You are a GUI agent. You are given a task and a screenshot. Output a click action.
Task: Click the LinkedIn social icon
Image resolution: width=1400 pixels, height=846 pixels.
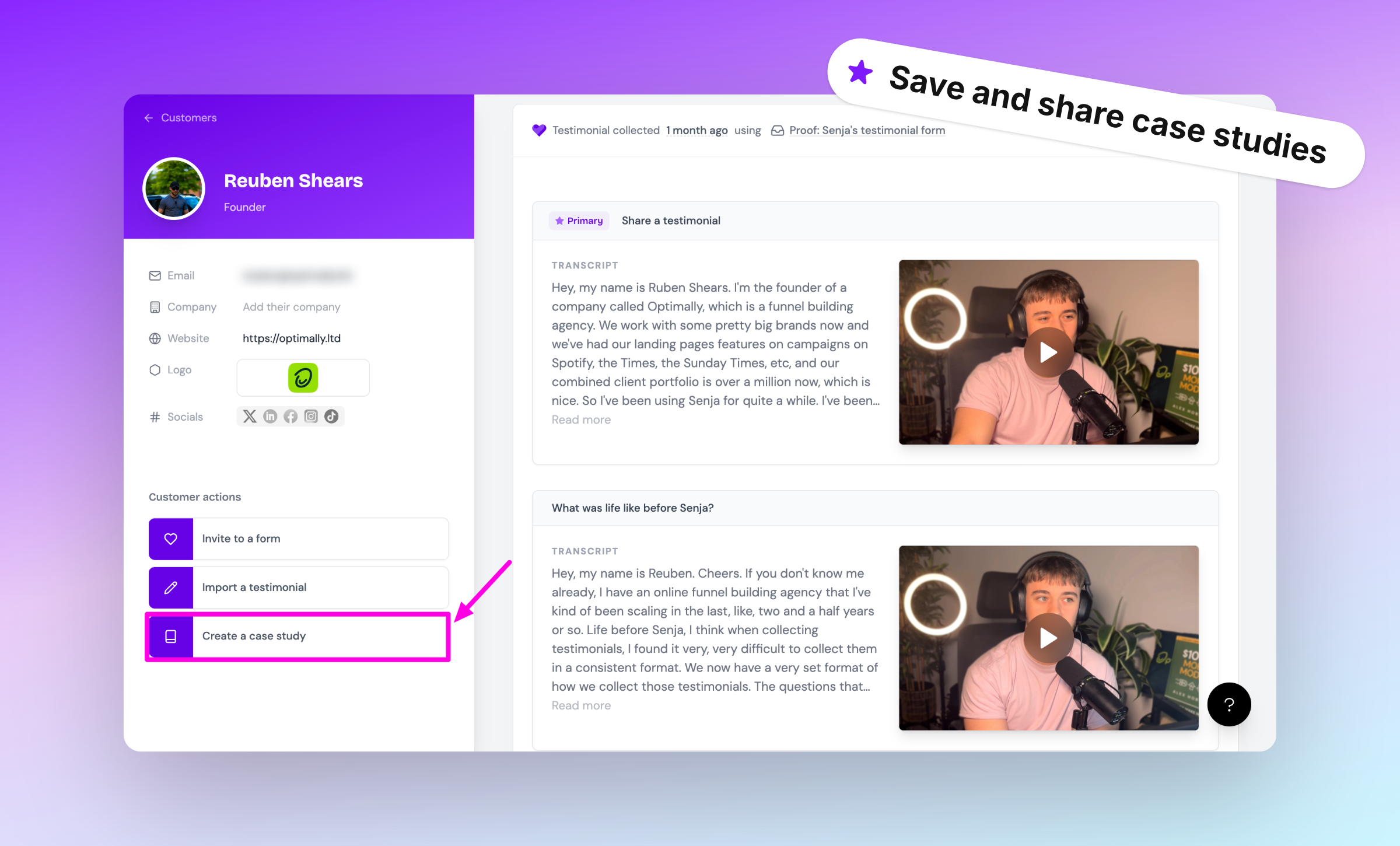pos(270,417)
